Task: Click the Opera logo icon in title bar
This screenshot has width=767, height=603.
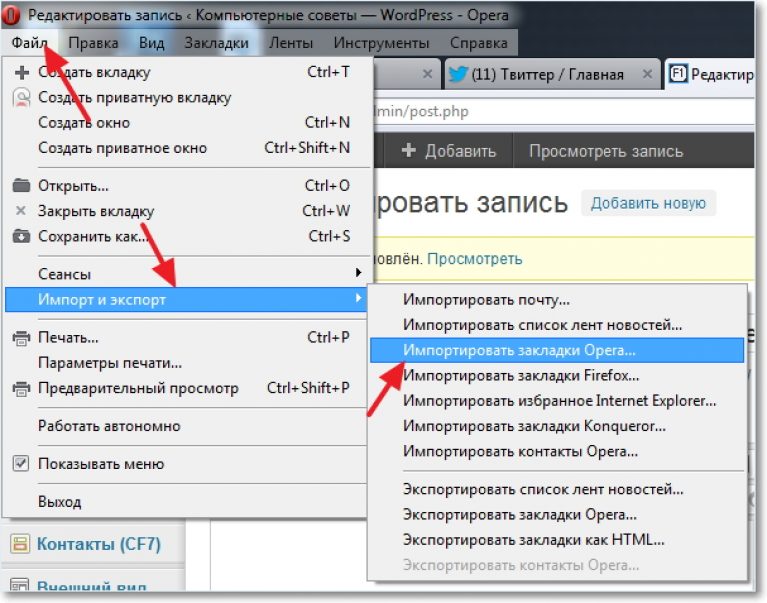Action: pyautogui.click(x=11, y=15)
